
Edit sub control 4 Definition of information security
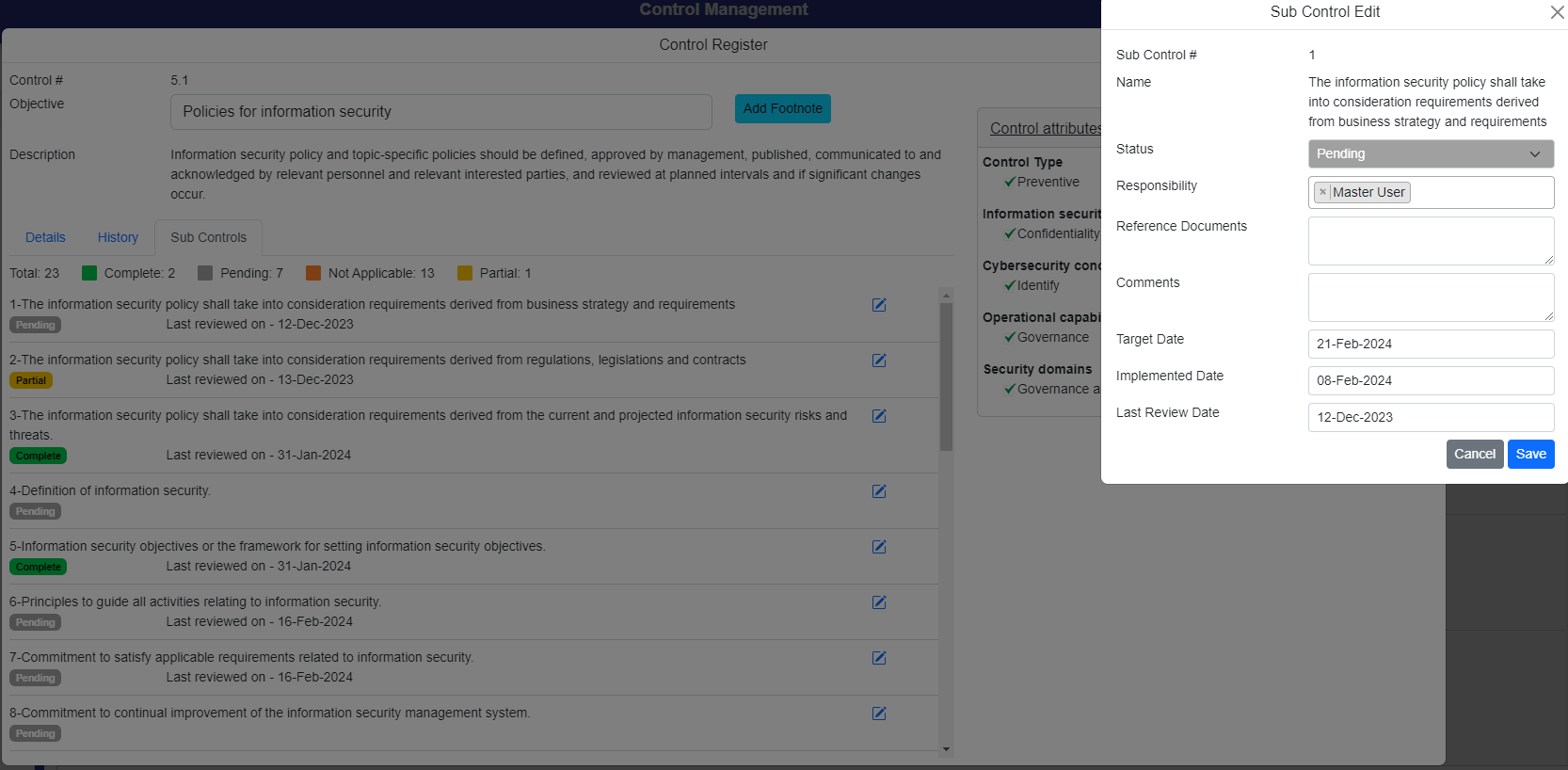click(x=879, y=491)
